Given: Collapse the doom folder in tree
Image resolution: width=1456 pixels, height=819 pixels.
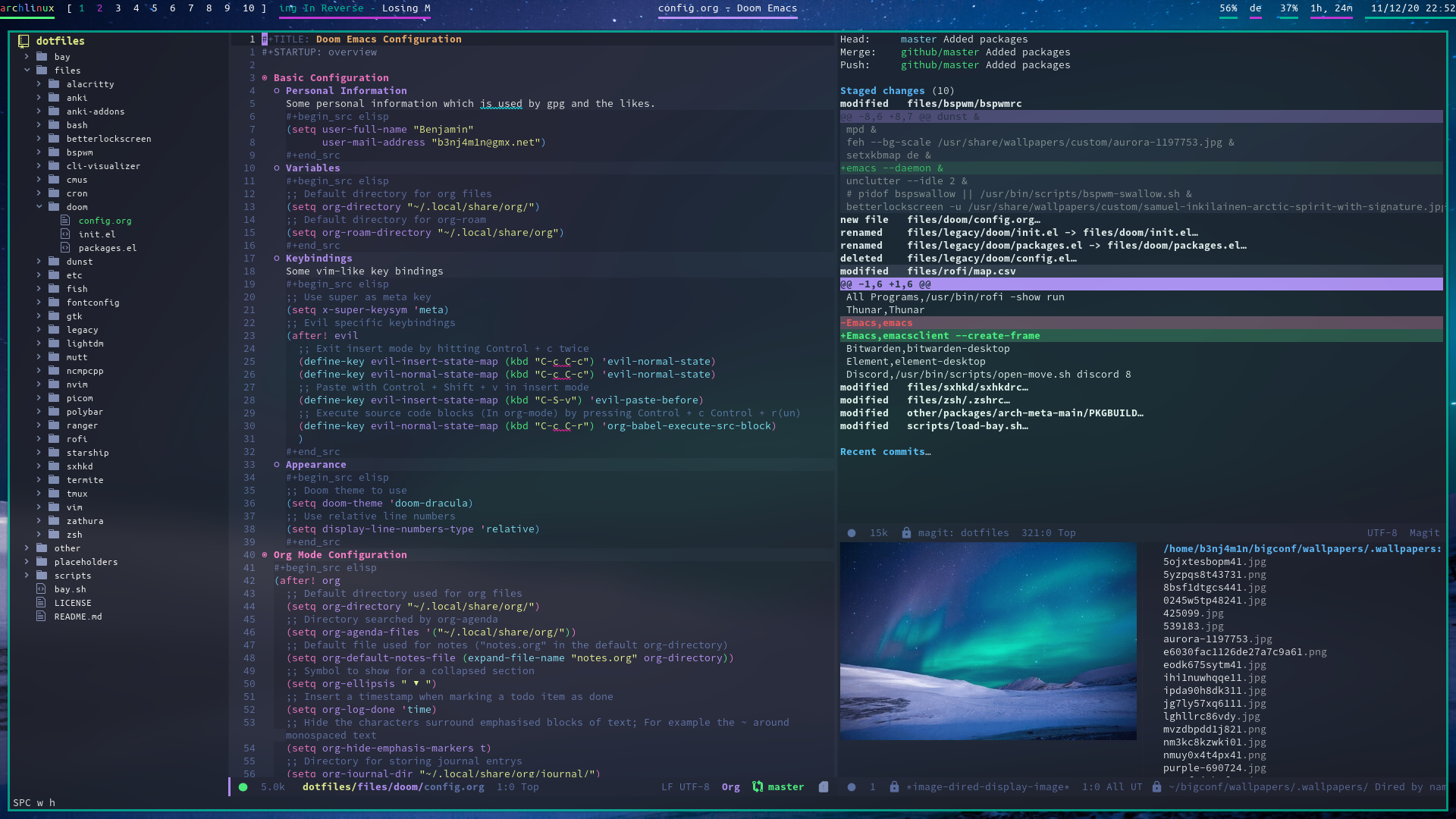Looking at the screenshot, I should tap(39, 207).
